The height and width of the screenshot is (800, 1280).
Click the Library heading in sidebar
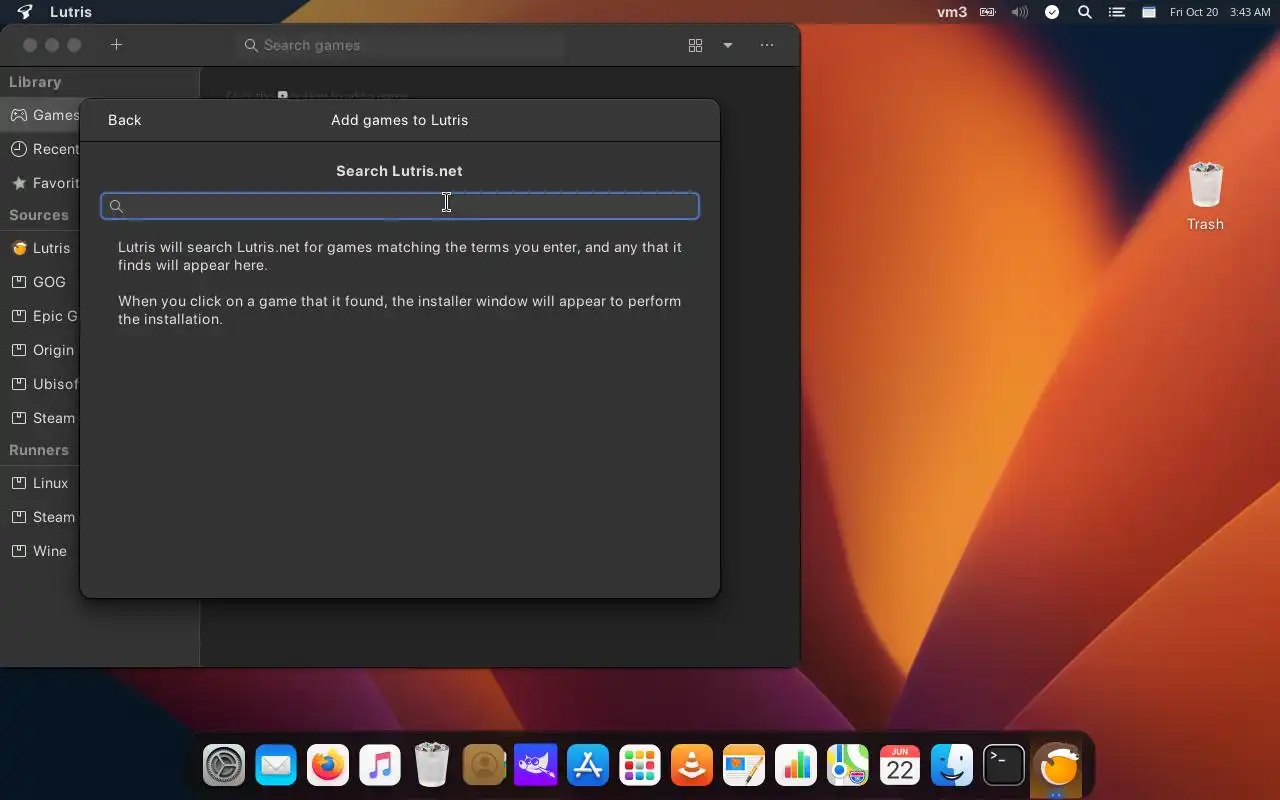(x=35, y=82)
